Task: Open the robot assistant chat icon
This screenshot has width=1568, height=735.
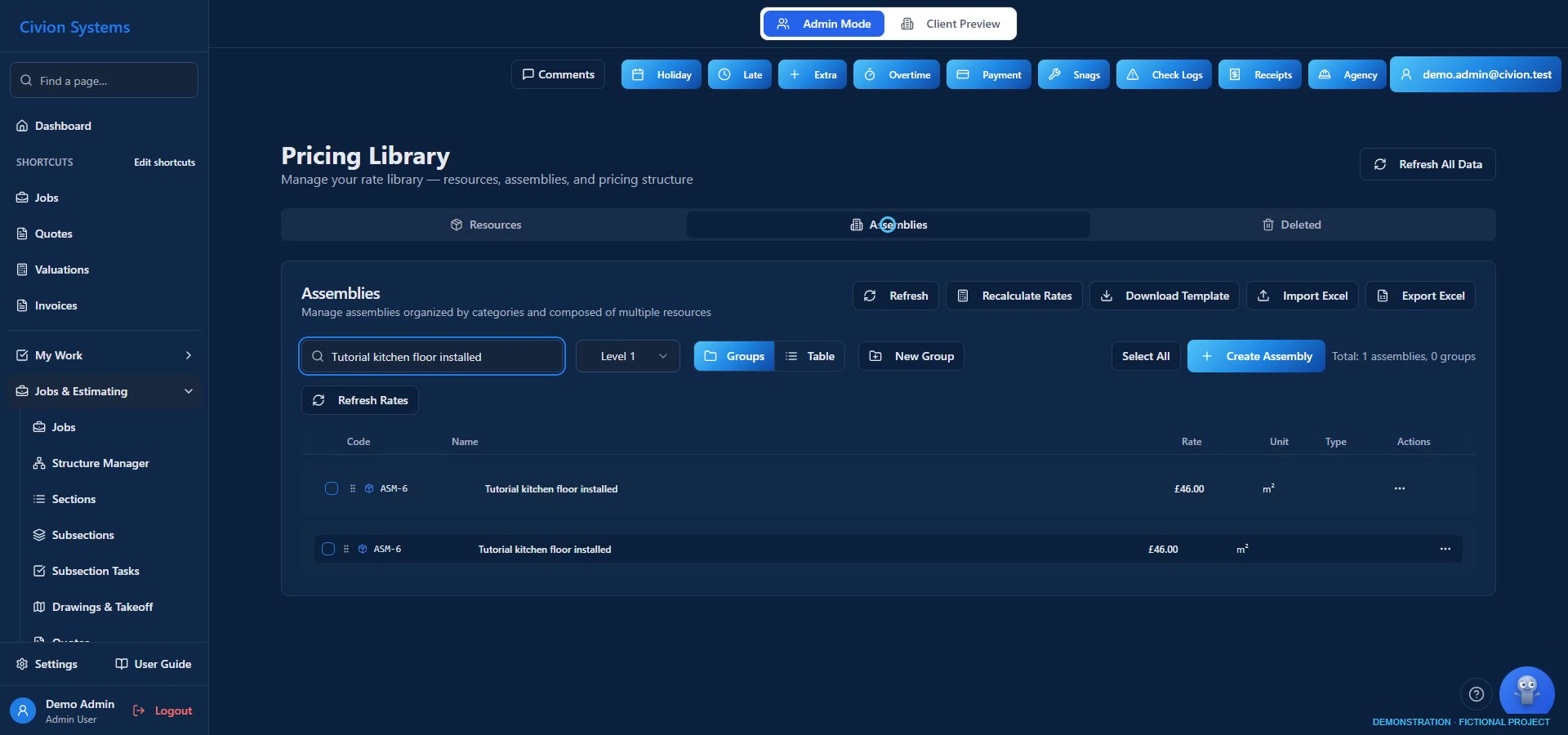Action: pyautogui.click(x=1526, y=693)
